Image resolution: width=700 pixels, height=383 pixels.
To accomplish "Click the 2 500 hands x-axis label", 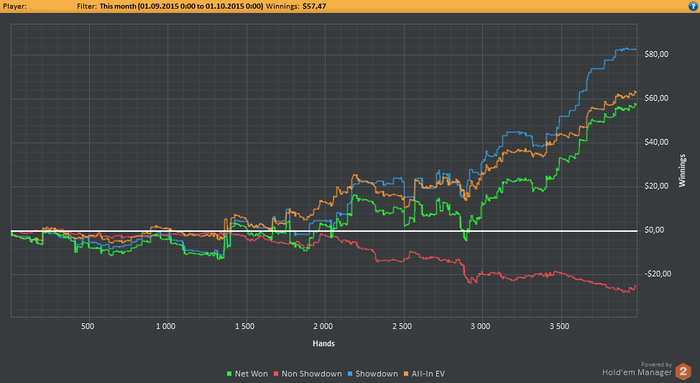I will pyautogui.click(x=402, y=326).
